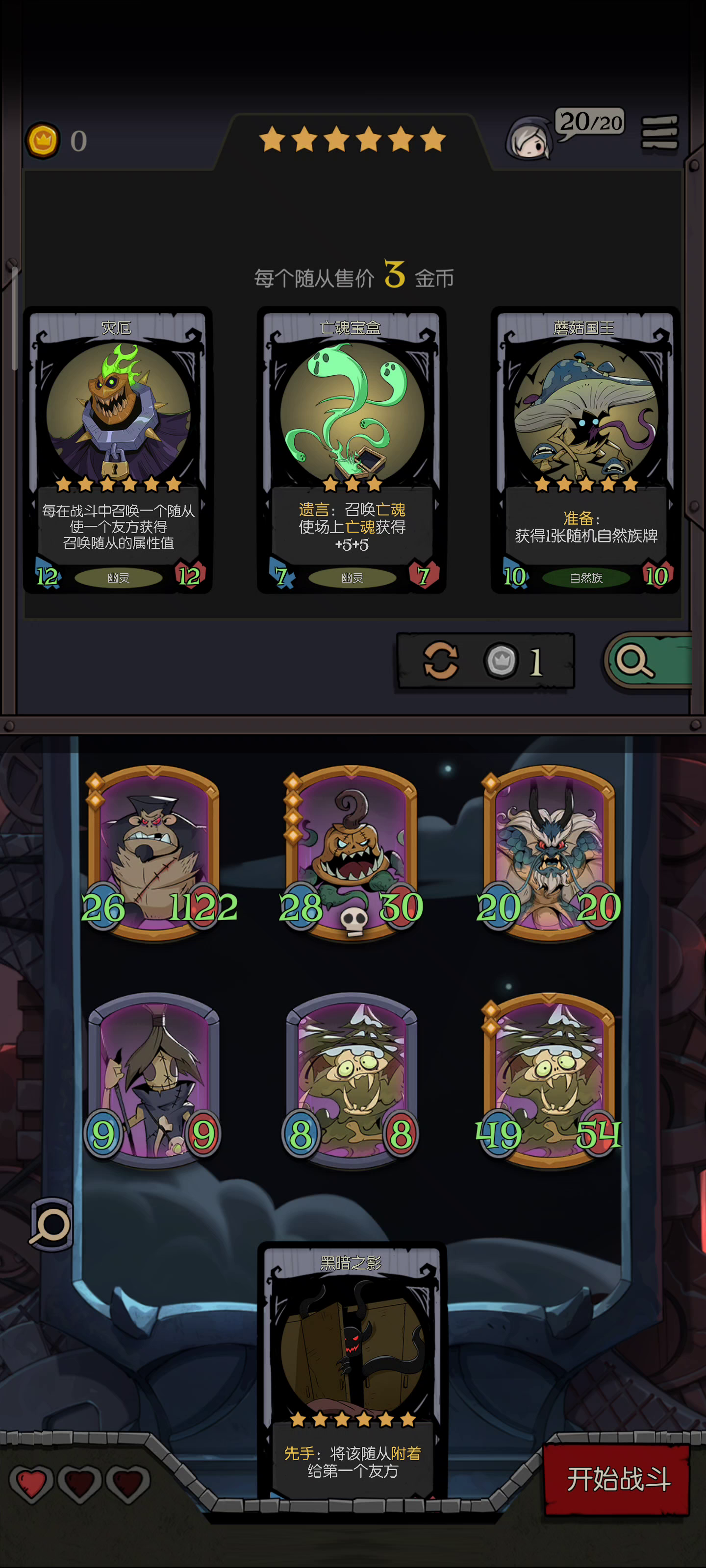Click the refresh shop arrows icon
The height and width of the screenshot is (1568, 706).
tap(440, 661)
